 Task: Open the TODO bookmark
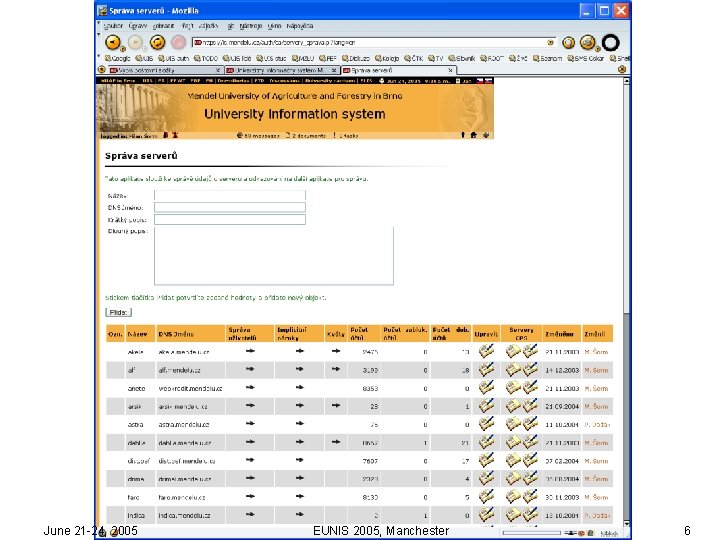click(x=206, y=58)
